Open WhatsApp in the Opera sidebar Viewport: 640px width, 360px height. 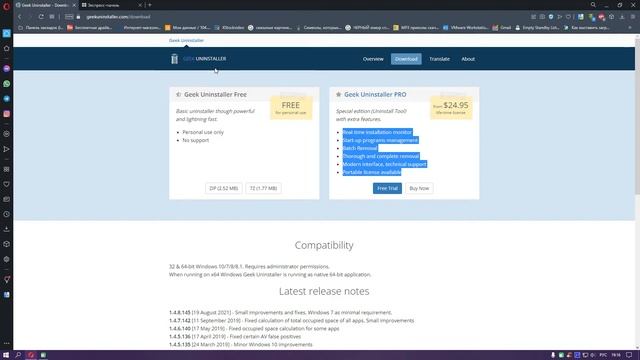coord(7,84)
